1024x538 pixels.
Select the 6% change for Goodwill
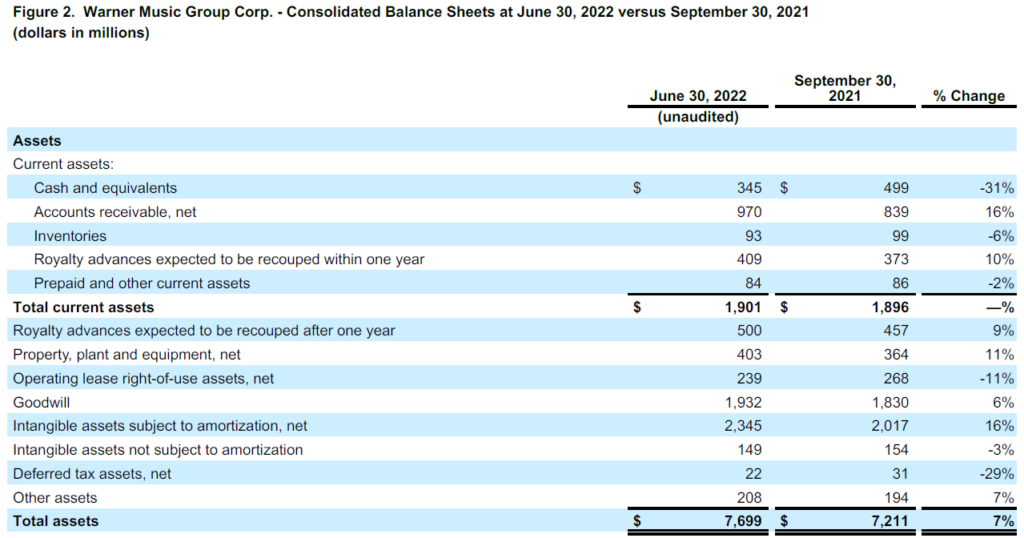(x=1004, y=402)
